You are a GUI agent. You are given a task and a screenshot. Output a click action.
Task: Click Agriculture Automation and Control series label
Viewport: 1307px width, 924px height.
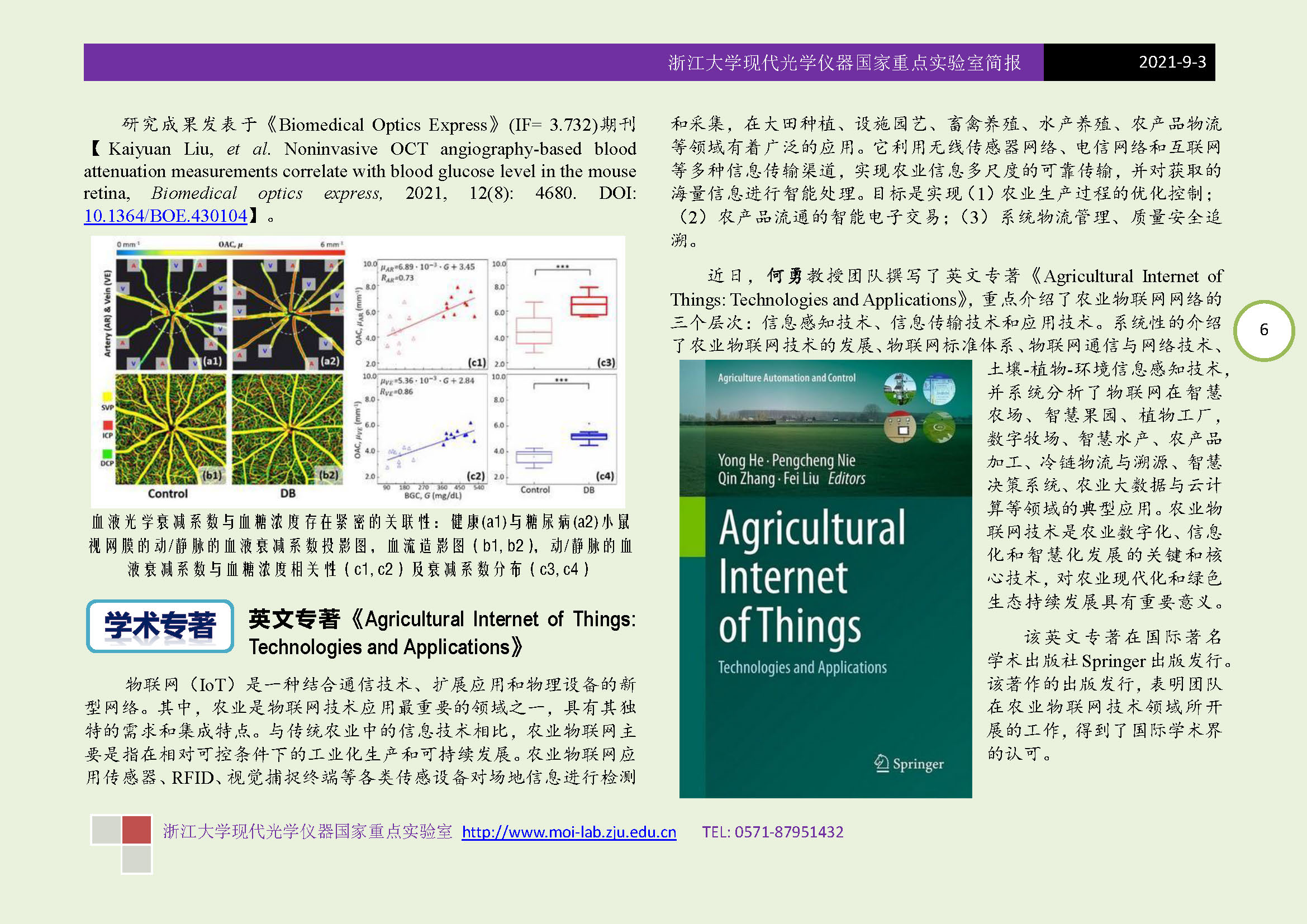point(787,378)
